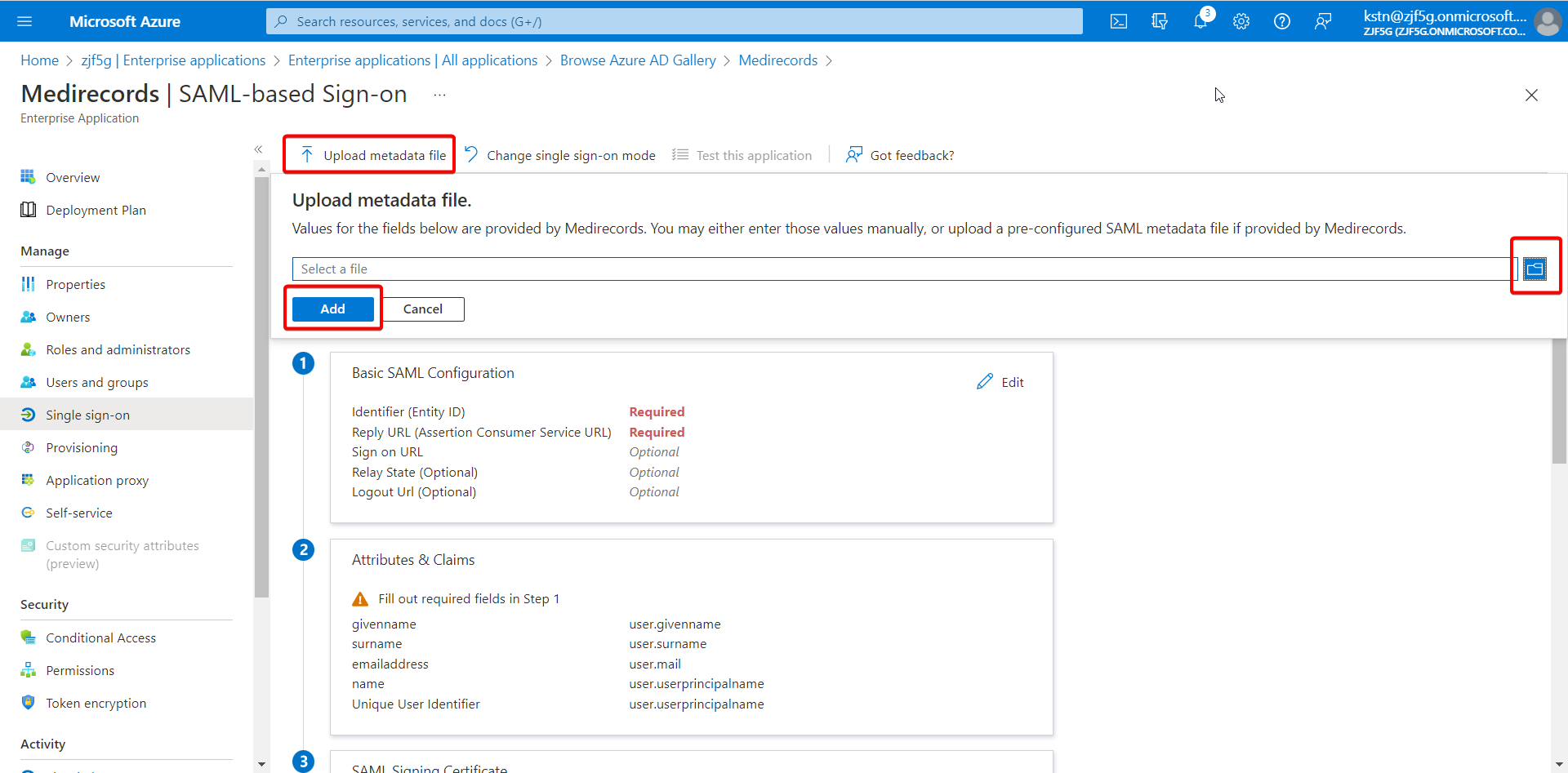Open Conditional Access under Security
This screenshot has height=773, width=1568.
(100, 638)
